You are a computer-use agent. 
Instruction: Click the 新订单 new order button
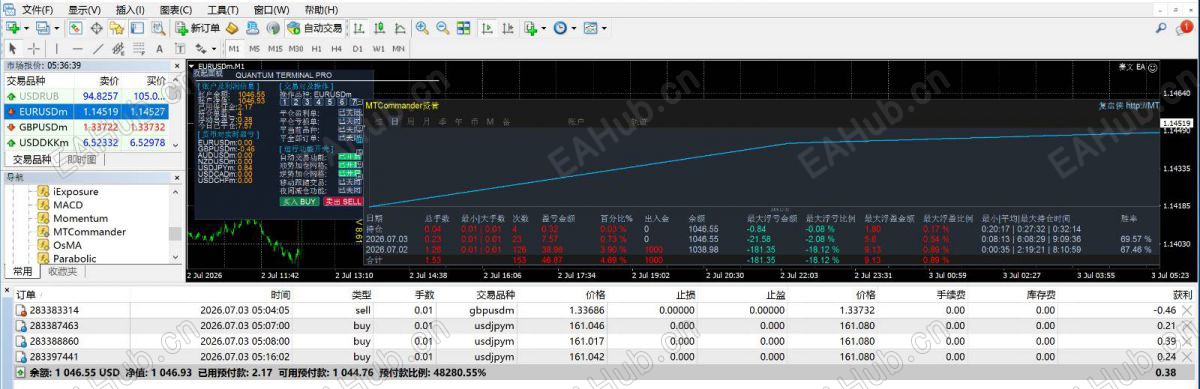click(x=197, y=28)
